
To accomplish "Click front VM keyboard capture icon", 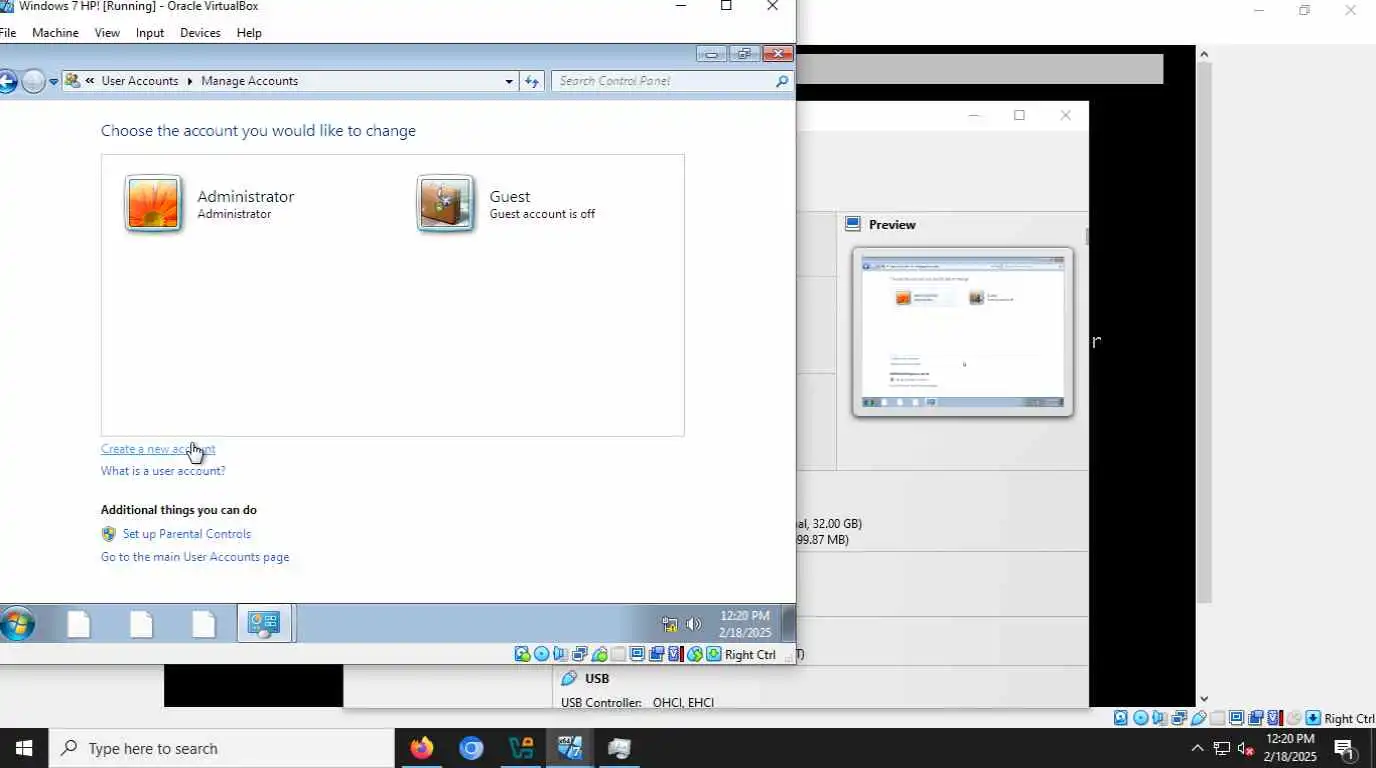I will 714,654.
